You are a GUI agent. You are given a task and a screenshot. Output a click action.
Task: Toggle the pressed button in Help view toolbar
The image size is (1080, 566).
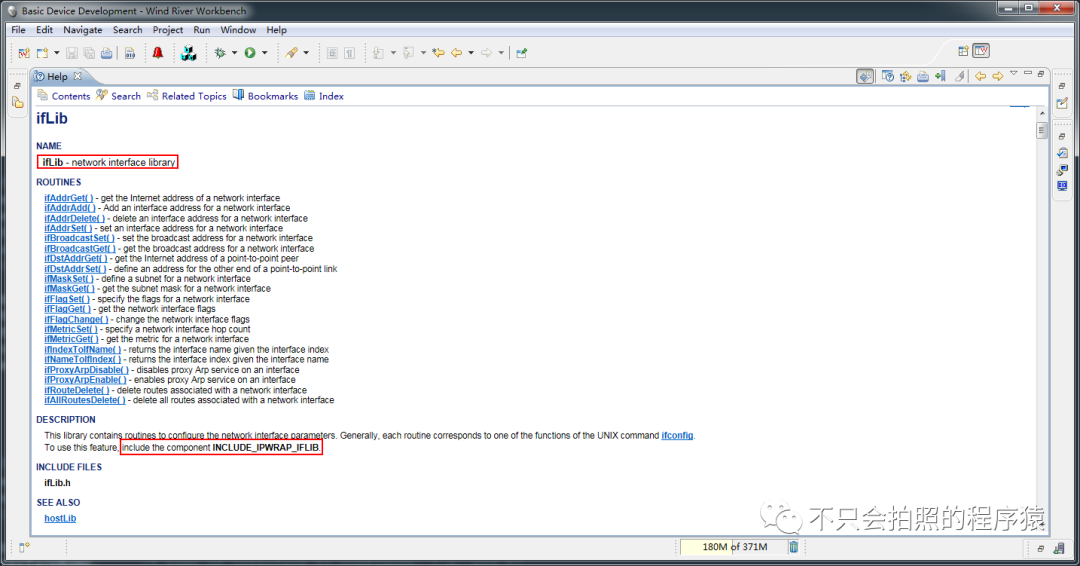coord(865,76)
